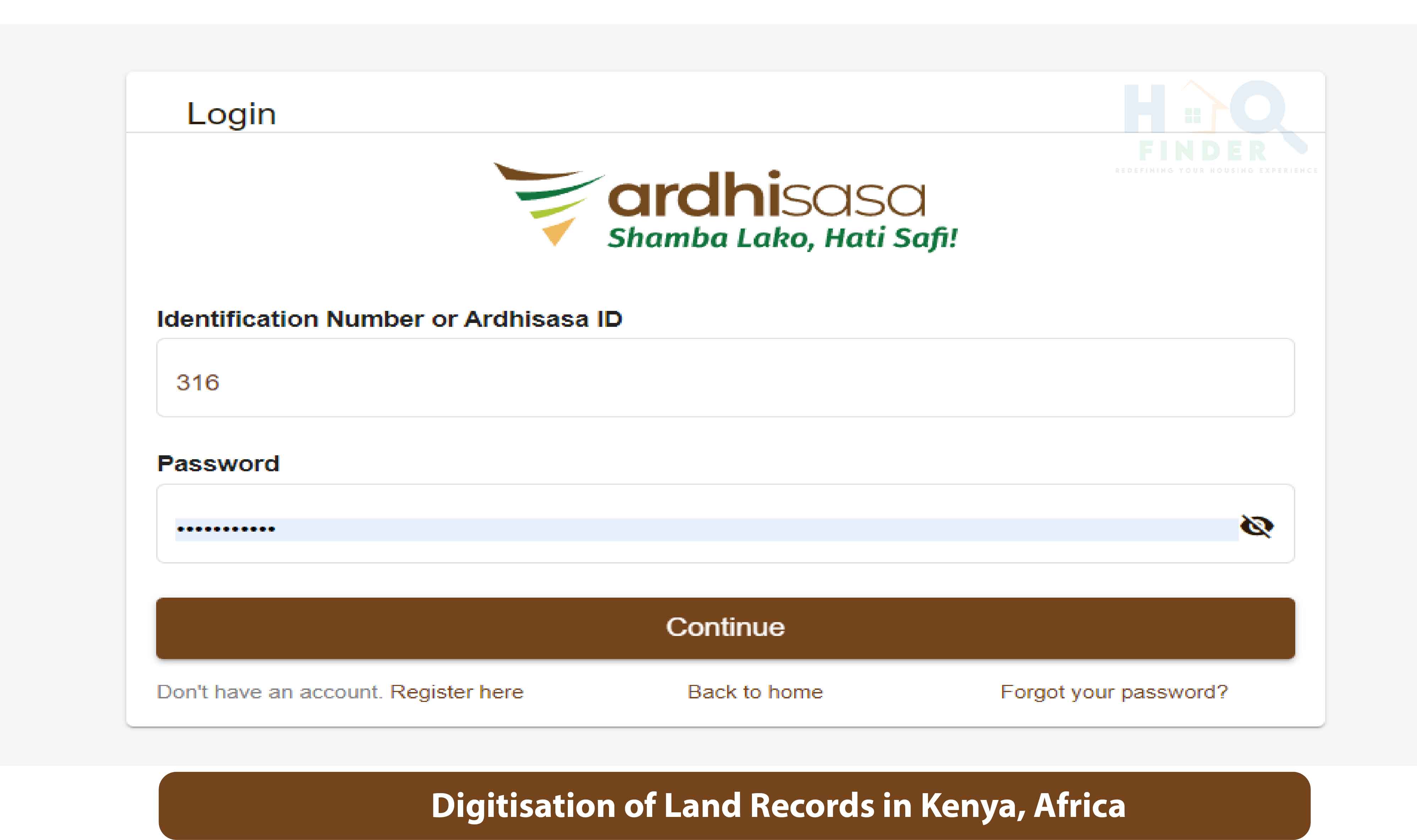This screenshot has width=1417, height=840.
Task: Click the FINDER text in the watermark
Action: coord(1203,151)
